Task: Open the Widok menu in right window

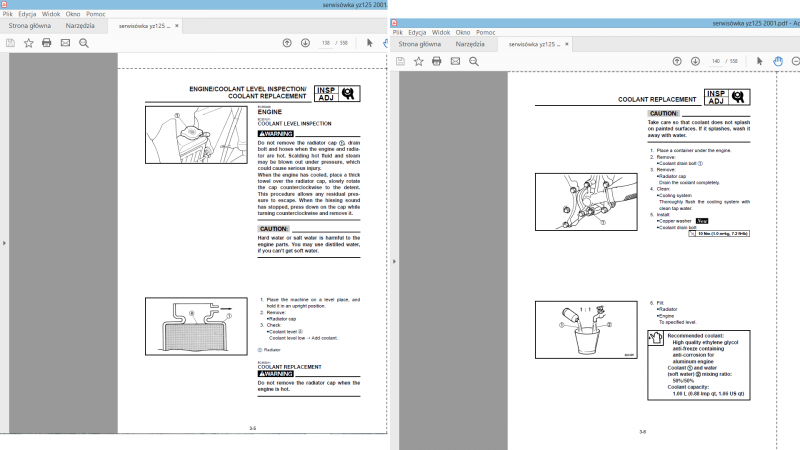Action: pos(441,33)
